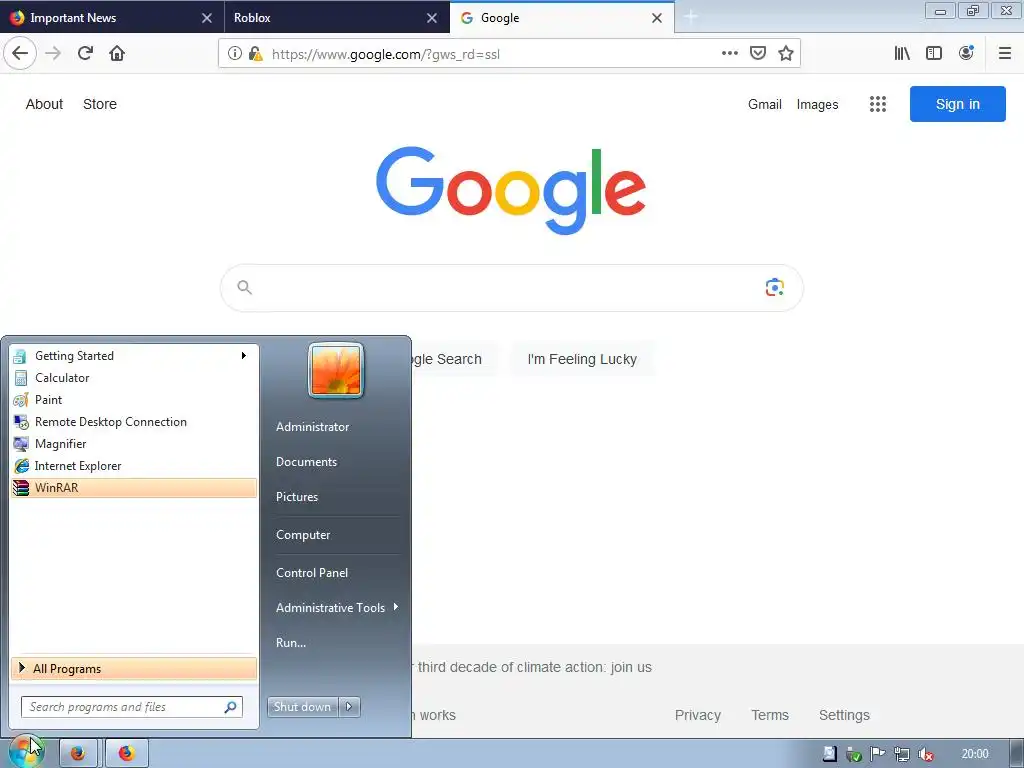Launch Remote Desktop Connection
The width and height of the screenshot is (1024, 768).
tap(135, 422)
